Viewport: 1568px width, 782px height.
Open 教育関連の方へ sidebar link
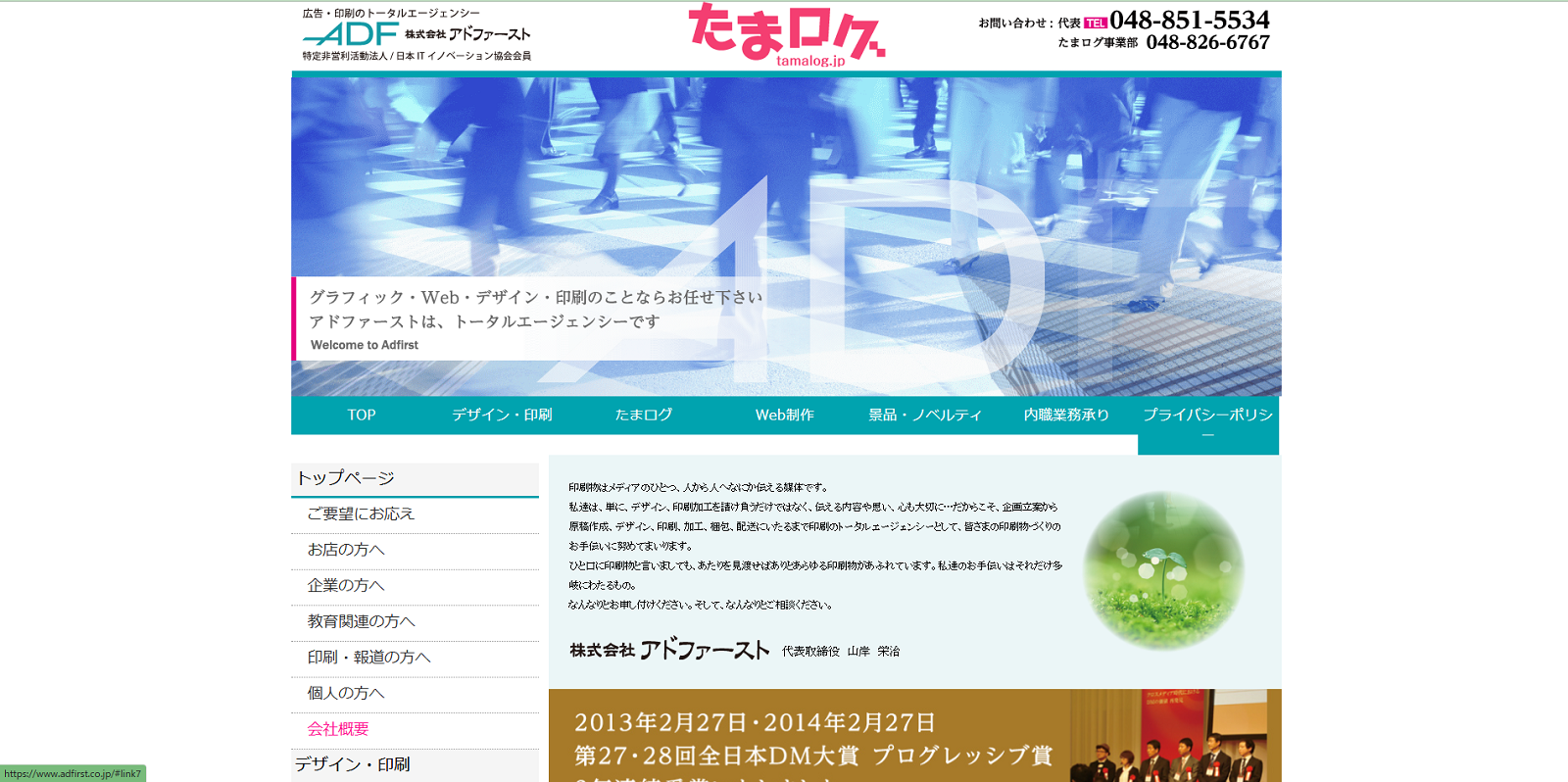pyautogui.click(x=415, y=621)
